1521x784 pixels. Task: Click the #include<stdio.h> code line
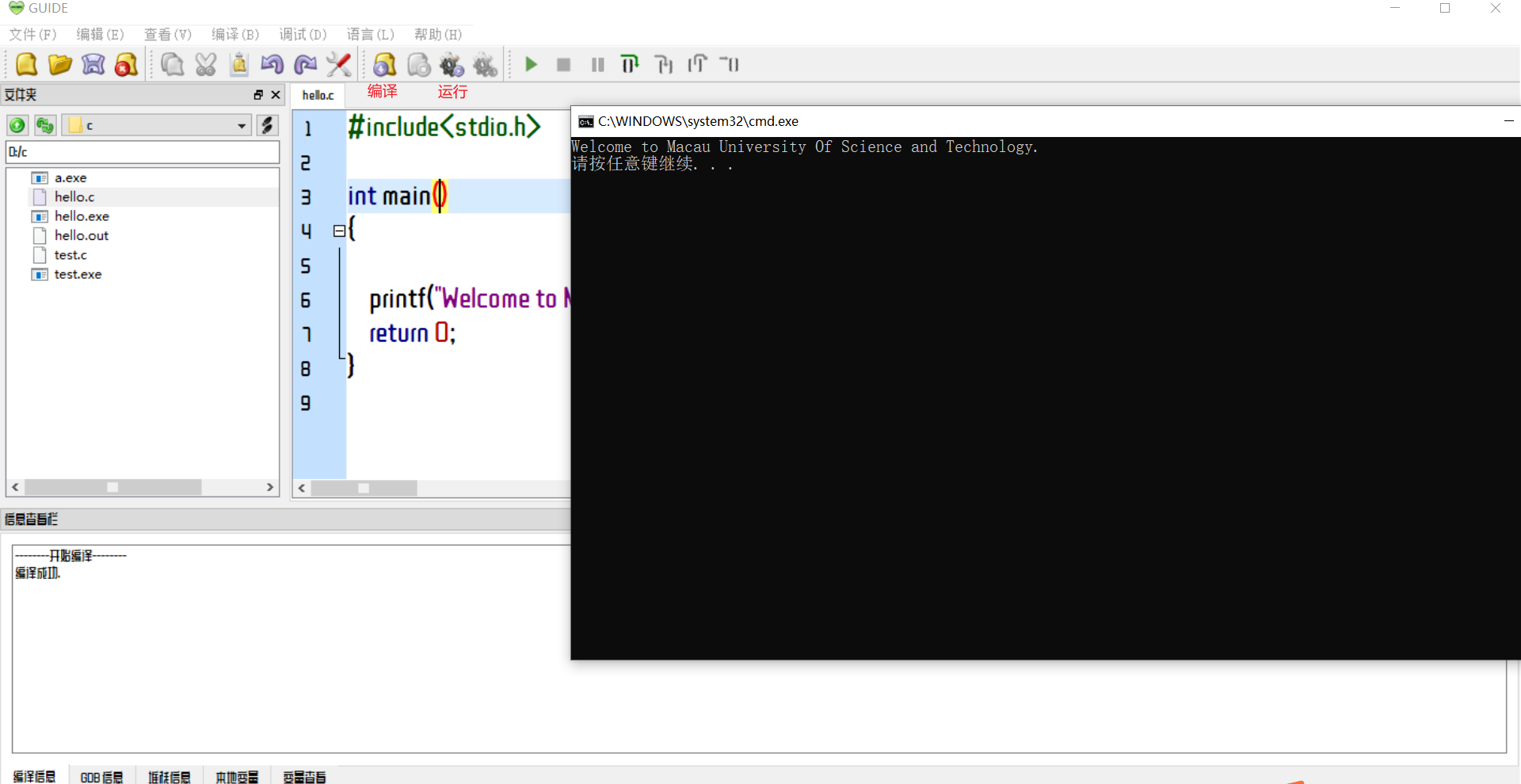(444, 127)
